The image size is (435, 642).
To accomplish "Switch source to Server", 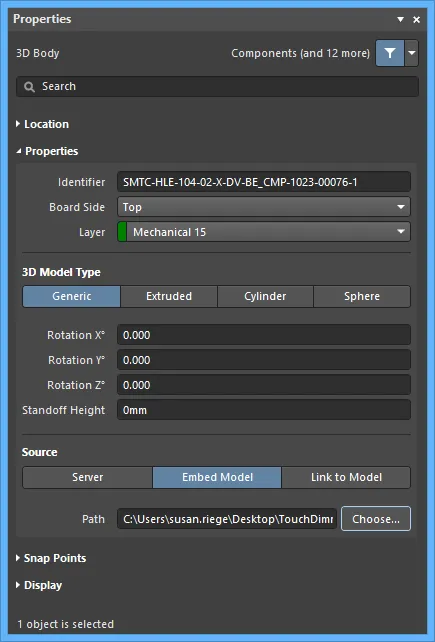I will 88,477.
